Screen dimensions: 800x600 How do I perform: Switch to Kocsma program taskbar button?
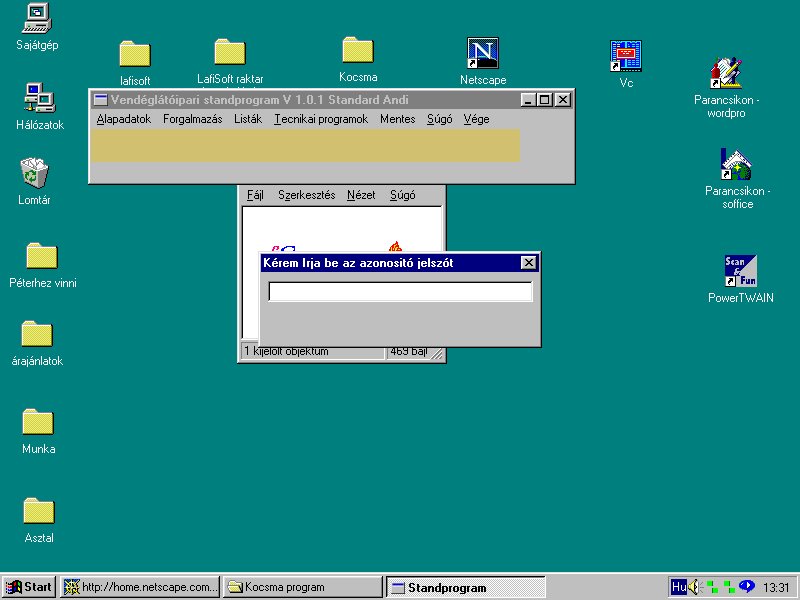302,587
